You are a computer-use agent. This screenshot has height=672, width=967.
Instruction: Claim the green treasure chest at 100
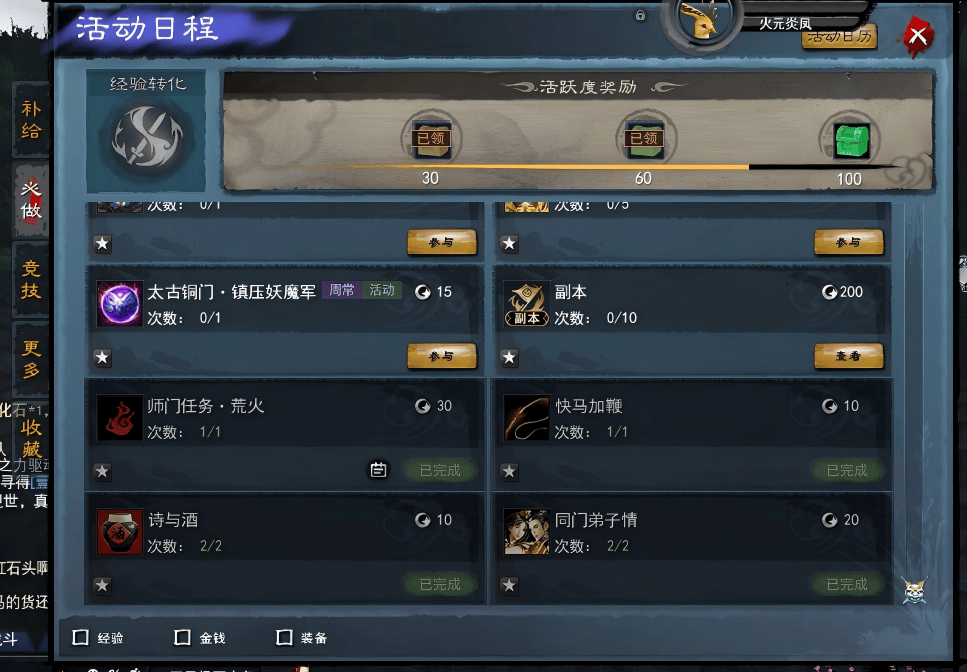(x=851, y=140)
